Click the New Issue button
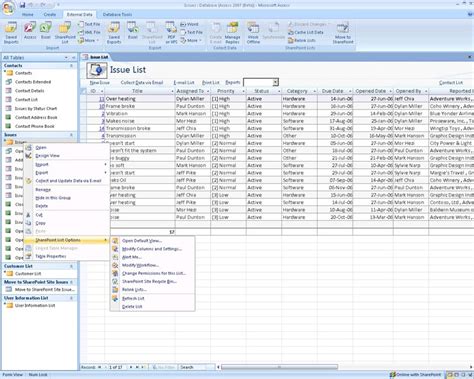The width and height of the screenshot is (474, 379). click(100, 83)
